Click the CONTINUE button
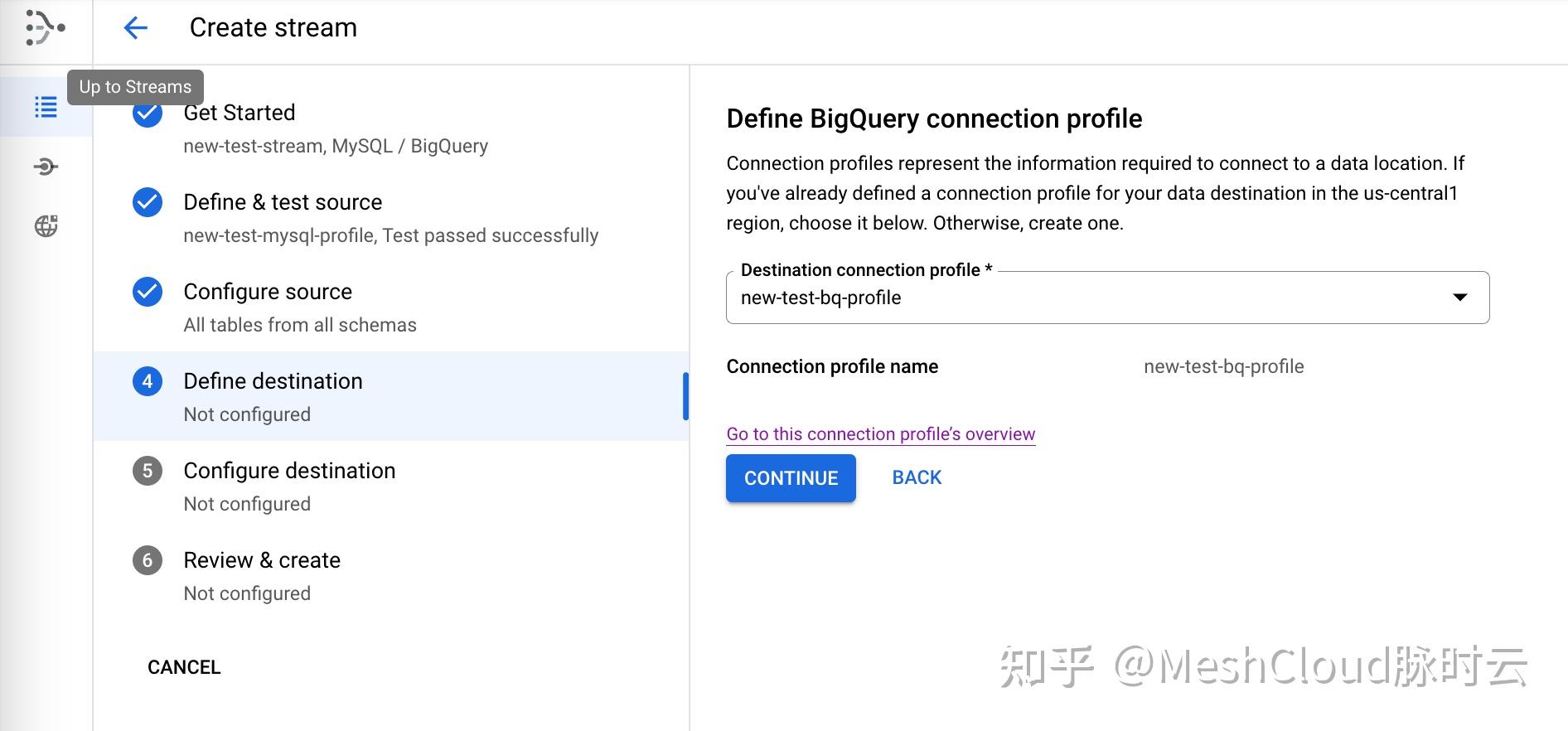Image resolution: width=1568 pixels, height=731 pixels. pos(790,477)
